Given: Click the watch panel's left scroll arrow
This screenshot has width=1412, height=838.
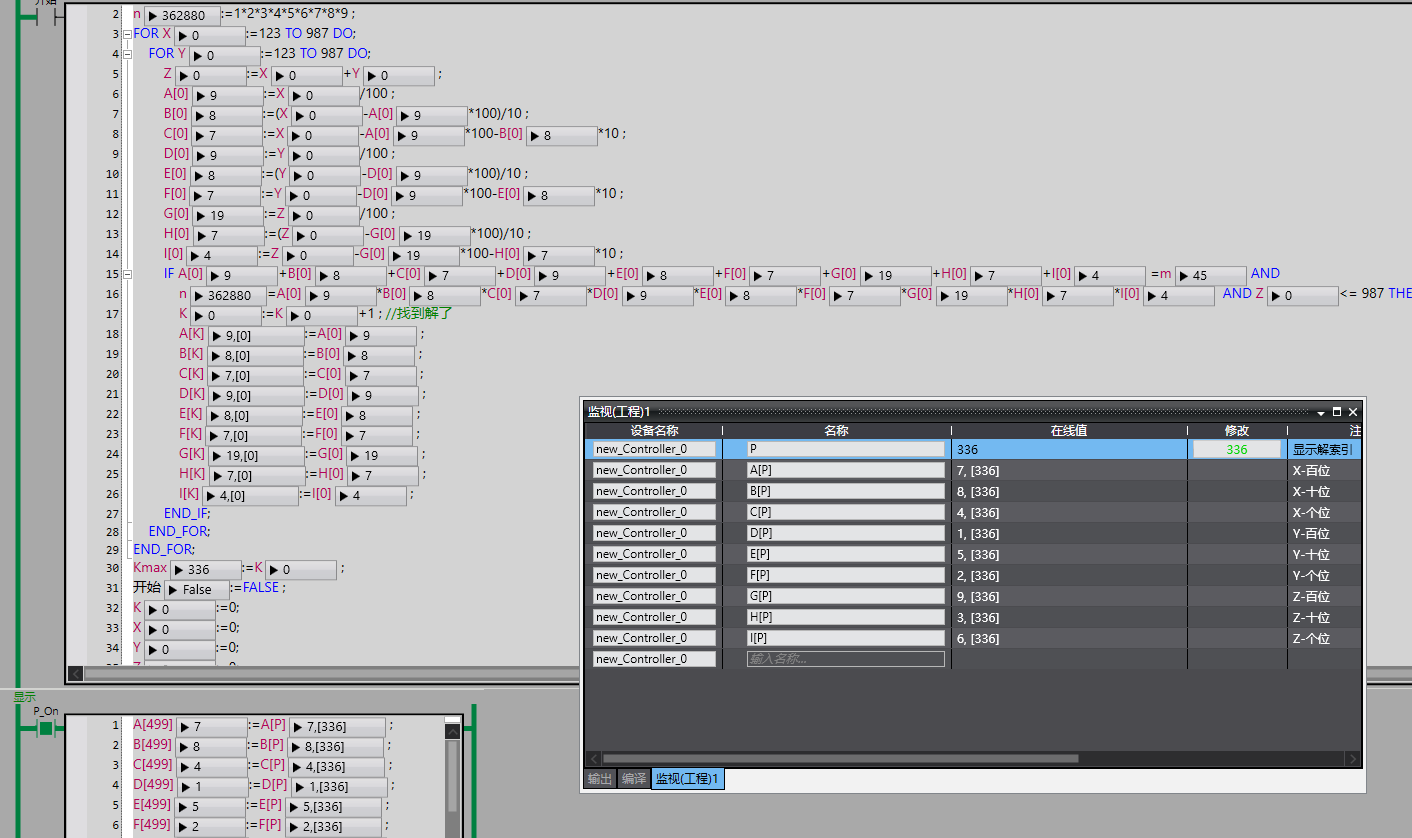Looking at the screenshot, I should [x=594, y=759].
